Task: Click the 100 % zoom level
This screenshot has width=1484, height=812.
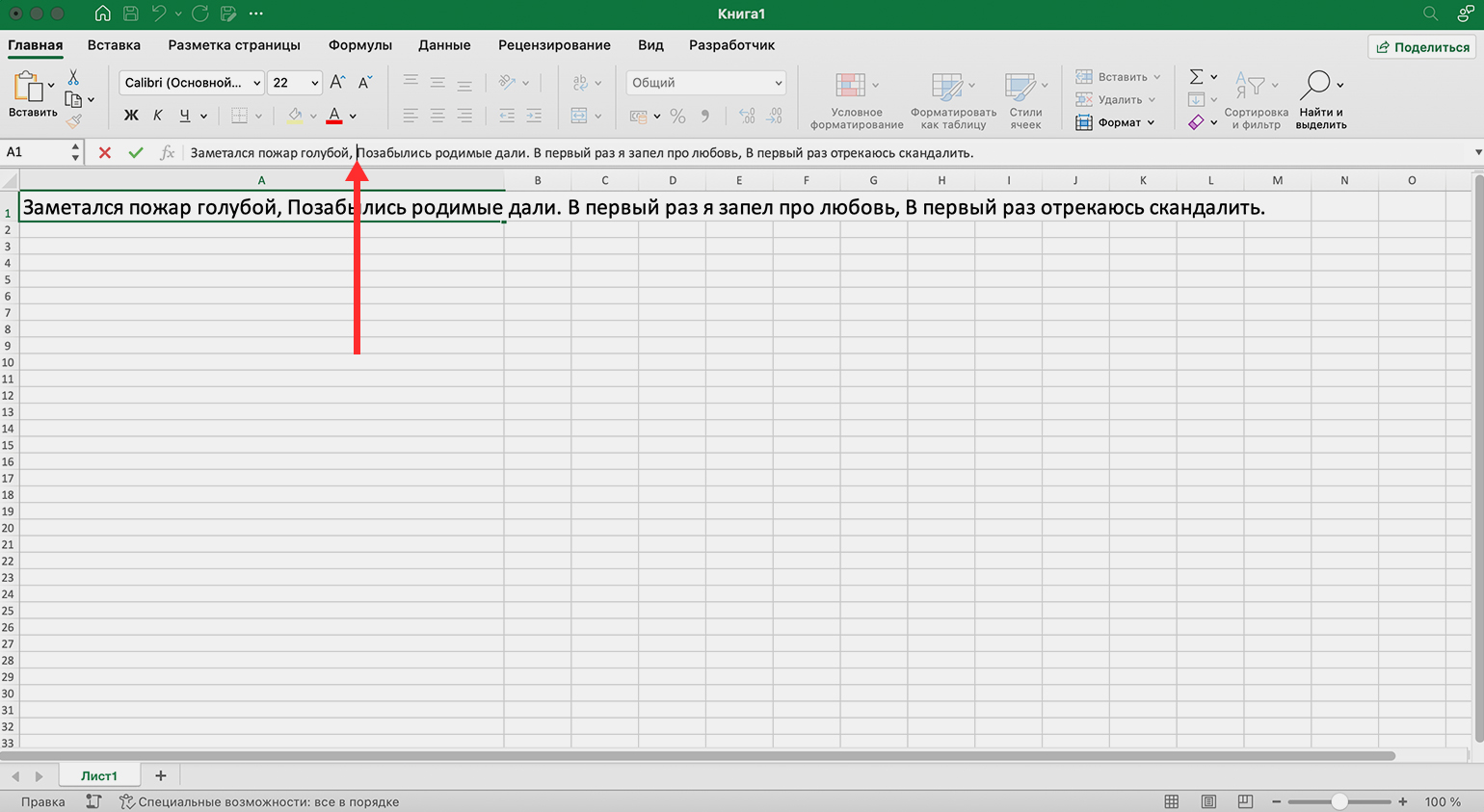Action: tap(1443, 801)
